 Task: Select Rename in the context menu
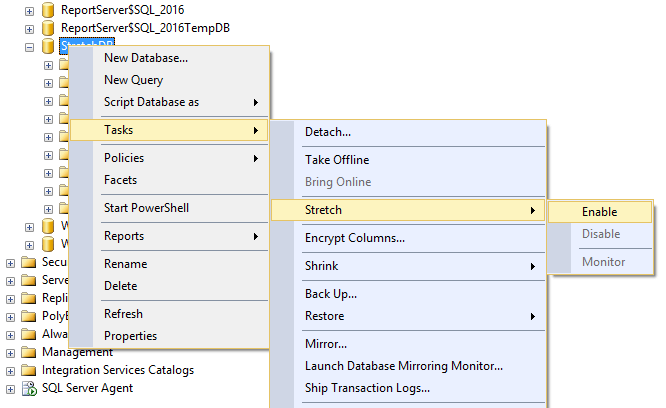(x=169, y=264)
